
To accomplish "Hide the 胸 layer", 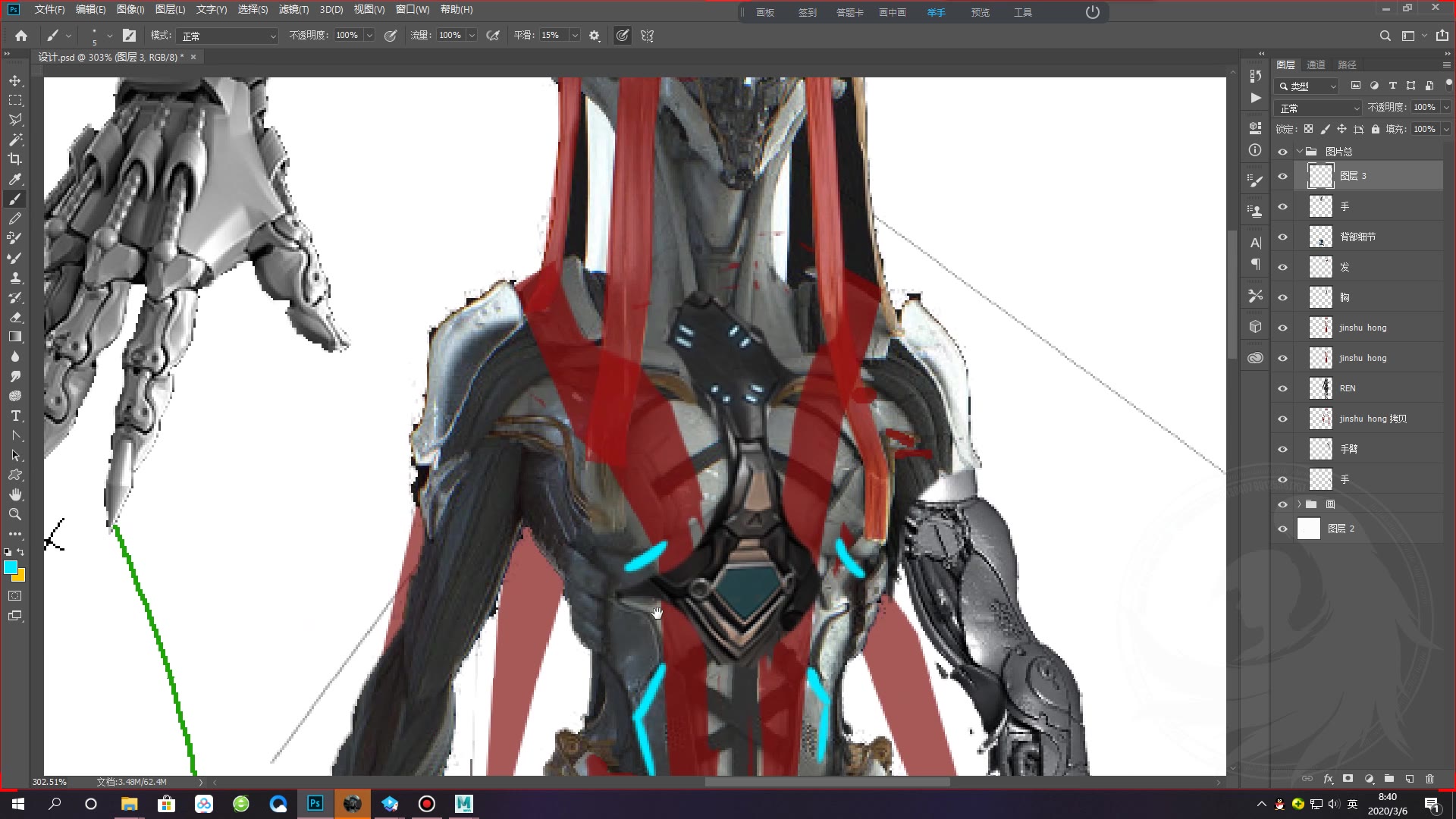I will point(1282,297).
